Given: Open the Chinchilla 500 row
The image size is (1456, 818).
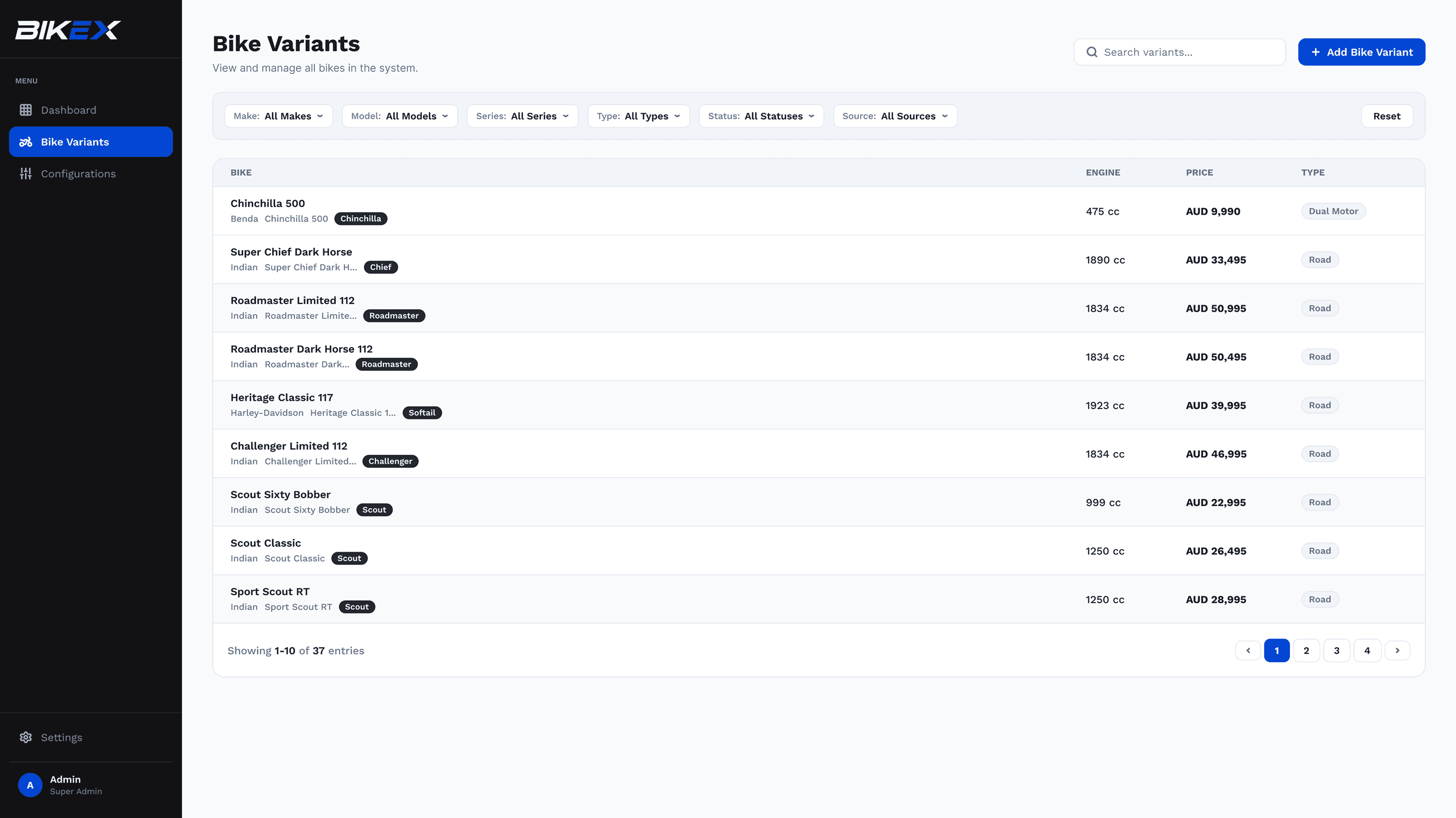Looking at the screenshot, I should tap(818, 211).
